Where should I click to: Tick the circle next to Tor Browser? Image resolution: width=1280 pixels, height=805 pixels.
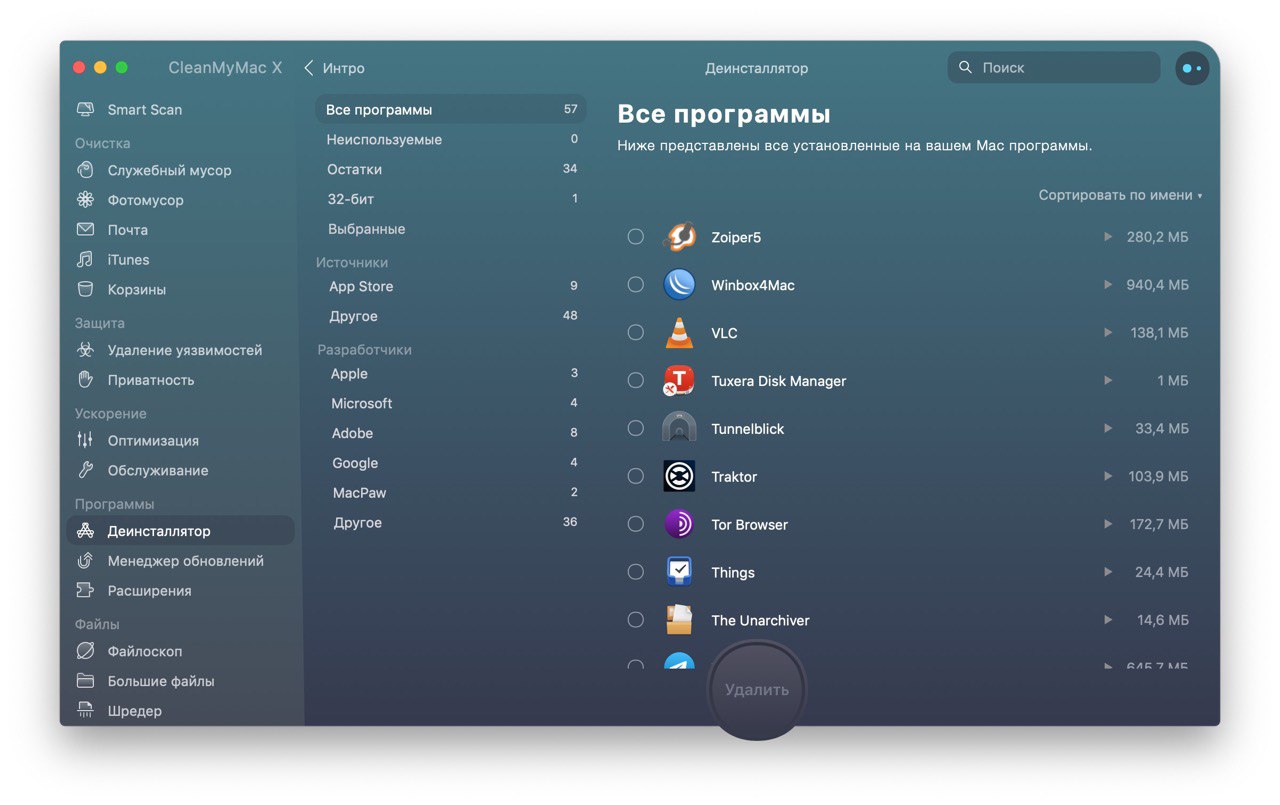click(x=636, y=524)
